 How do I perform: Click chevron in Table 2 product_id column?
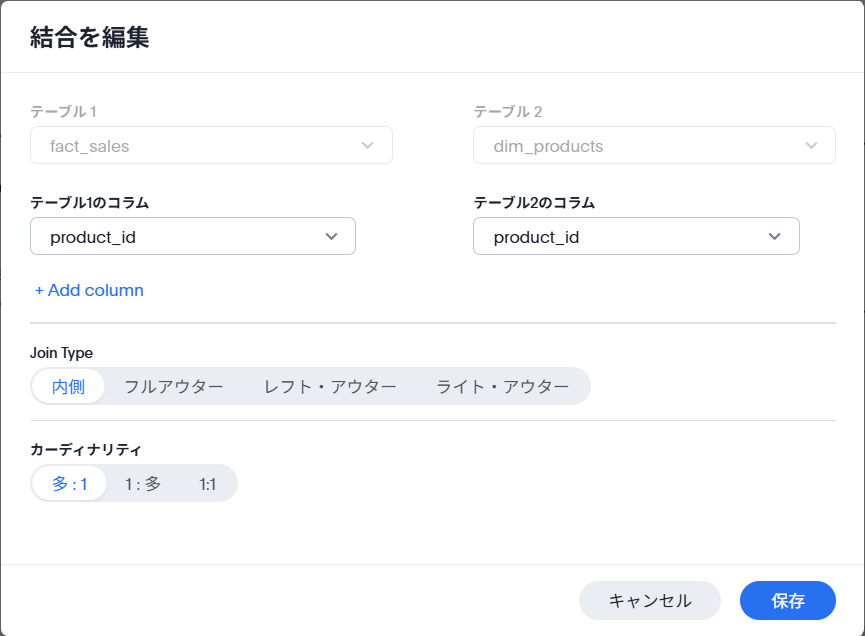[x=775, y=237]
